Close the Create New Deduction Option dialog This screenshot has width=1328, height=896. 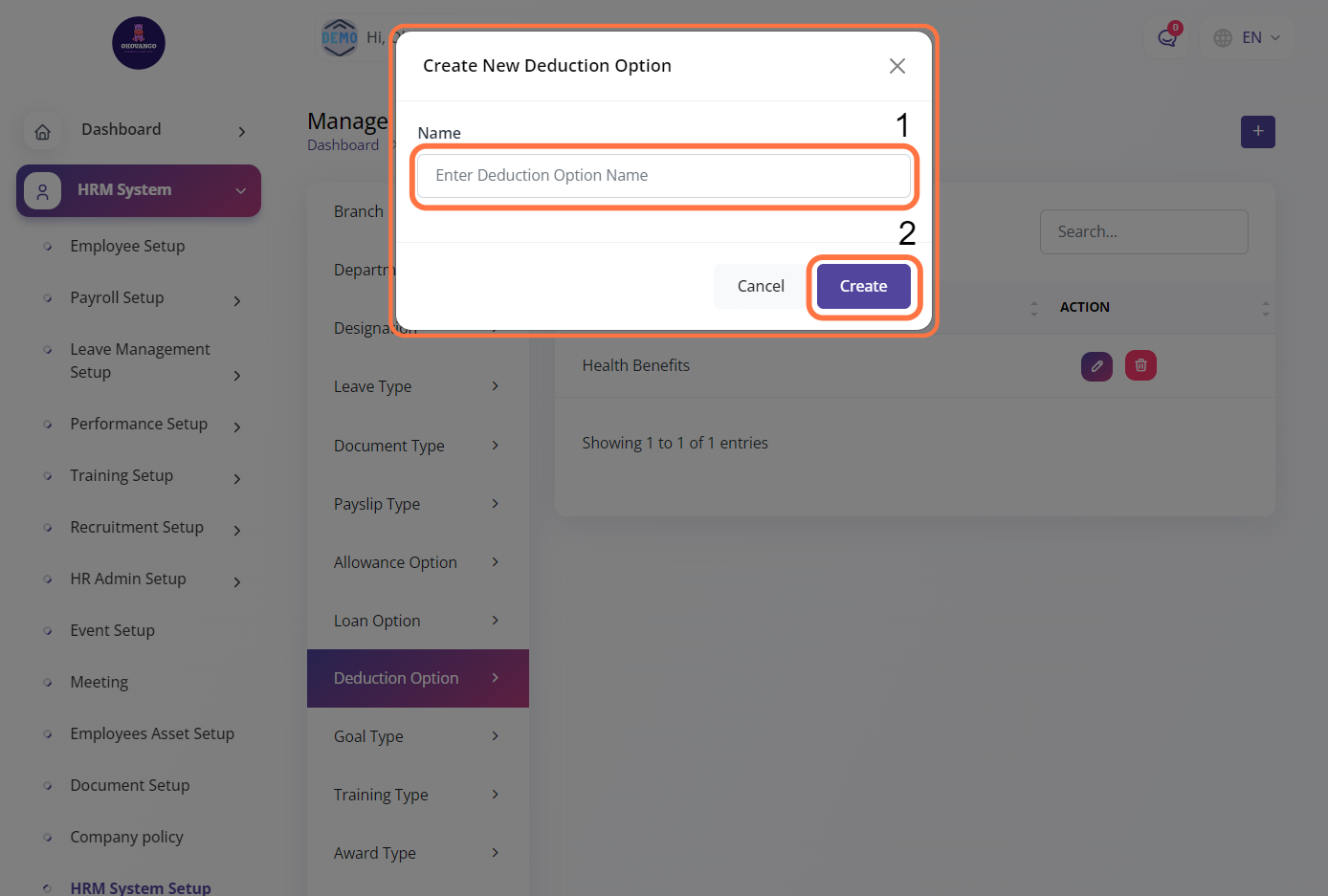[x=896, y=66]
